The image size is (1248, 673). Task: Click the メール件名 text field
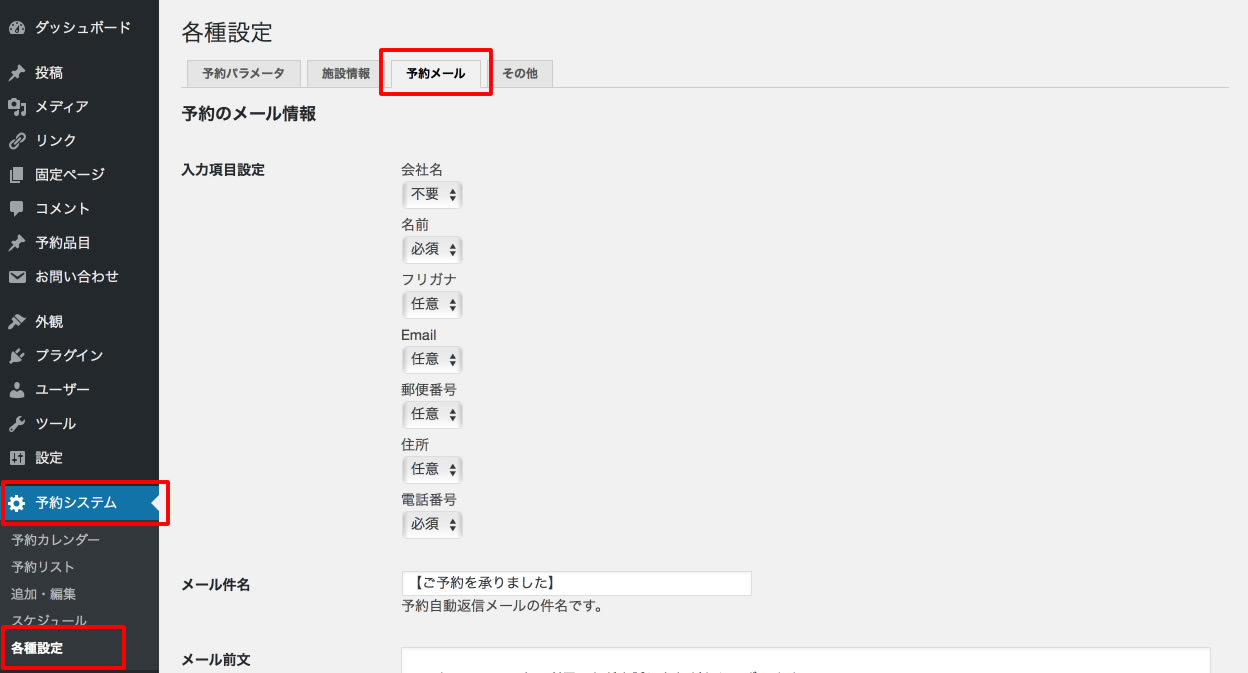[x=576, y=583]
